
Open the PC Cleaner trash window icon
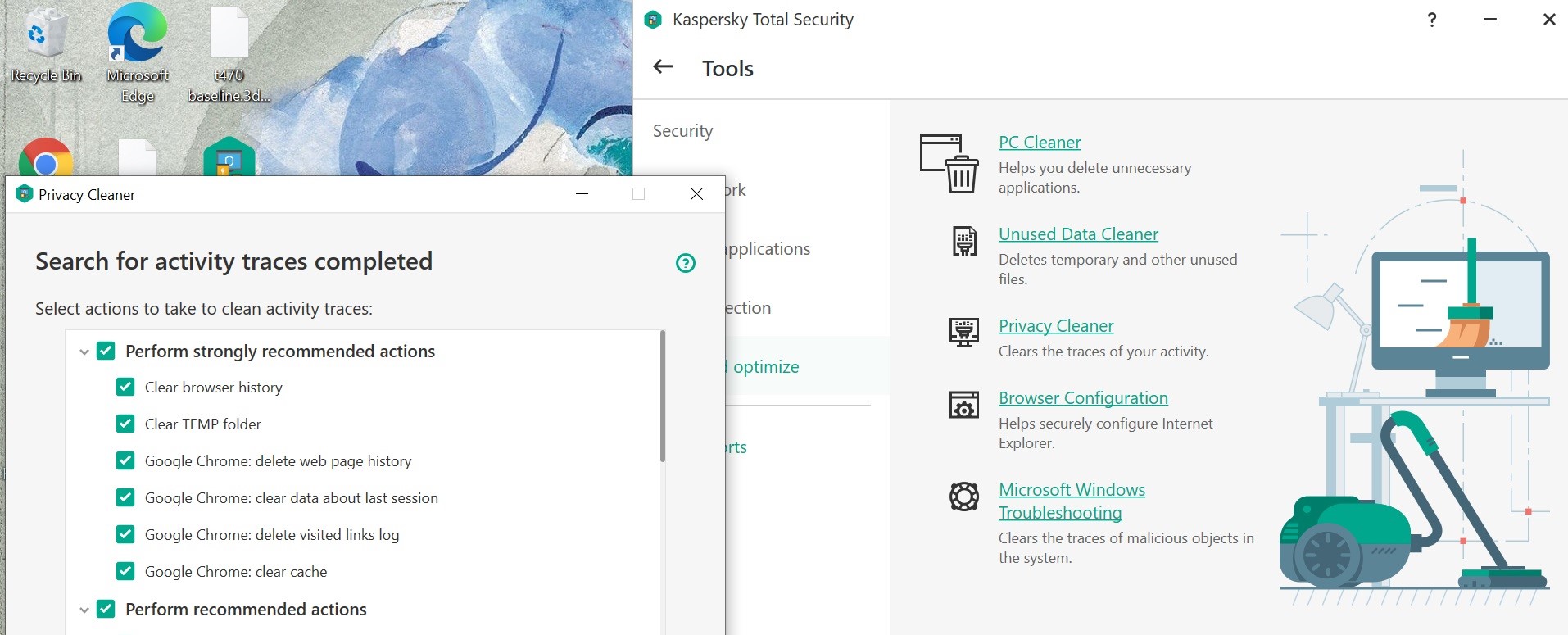pyautogui.click(x=949, y=164)
